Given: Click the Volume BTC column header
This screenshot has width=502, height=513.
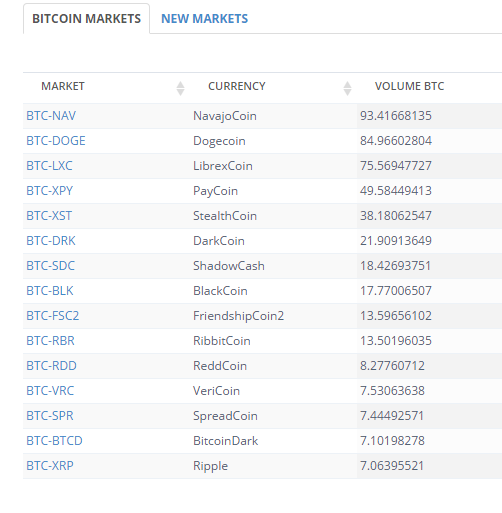Looking at the screenshot, I should pyautogui.click(x=409, y=86).
